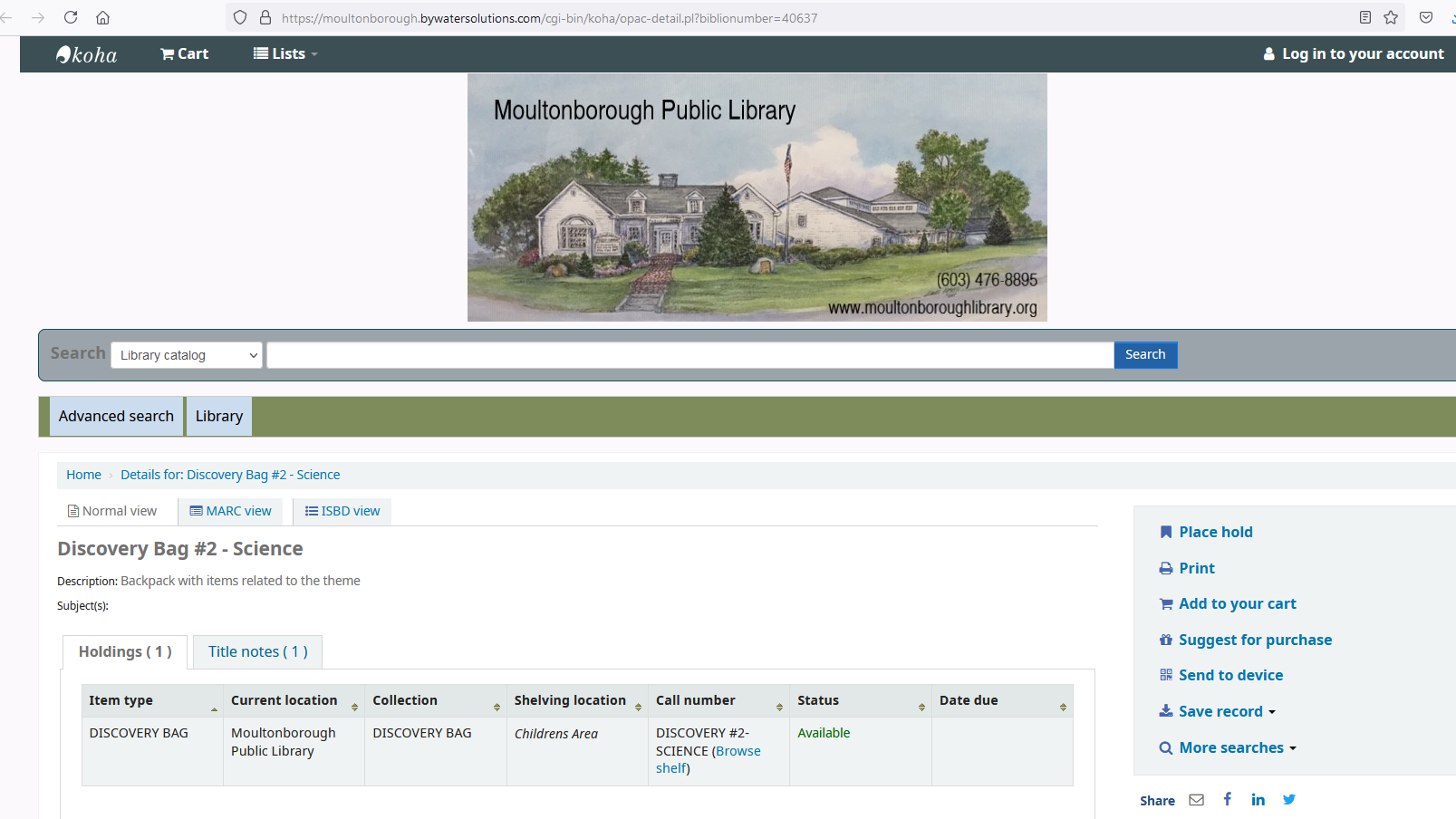Switch to ISBD view
Image resolution: width=1456 pixels, height=819 pixels.
pyautogui.click(x=342, y=511)
